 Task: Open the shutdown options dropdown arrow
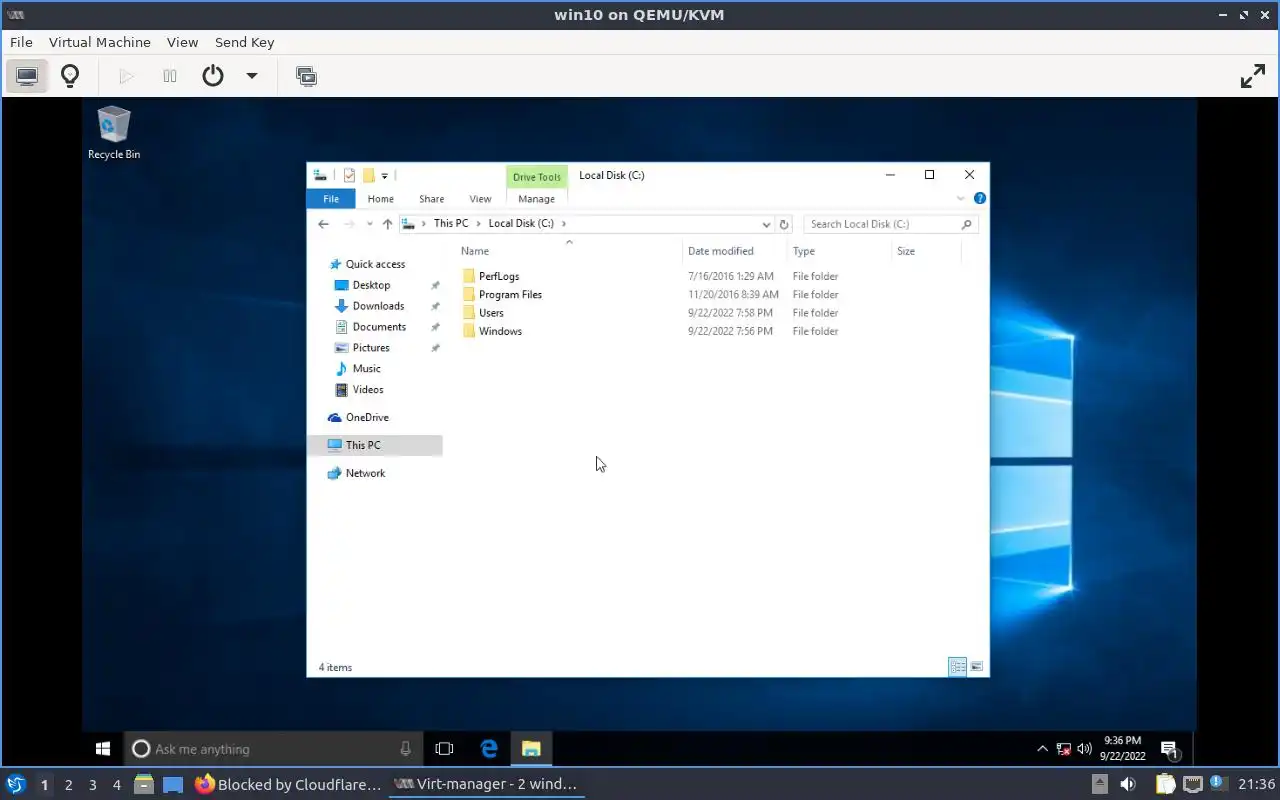(252, 76)
